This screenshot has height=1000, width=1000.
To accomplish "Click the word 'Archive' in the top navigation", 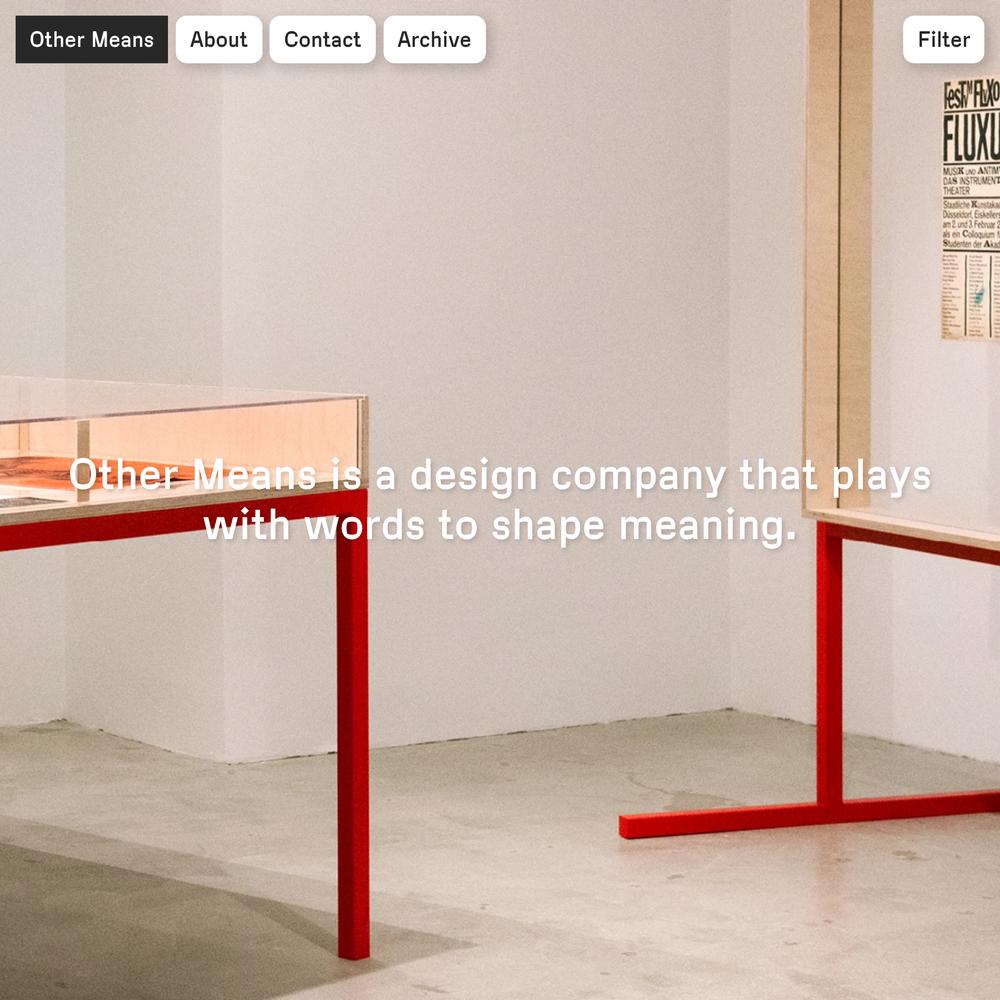I will (434, 40).
